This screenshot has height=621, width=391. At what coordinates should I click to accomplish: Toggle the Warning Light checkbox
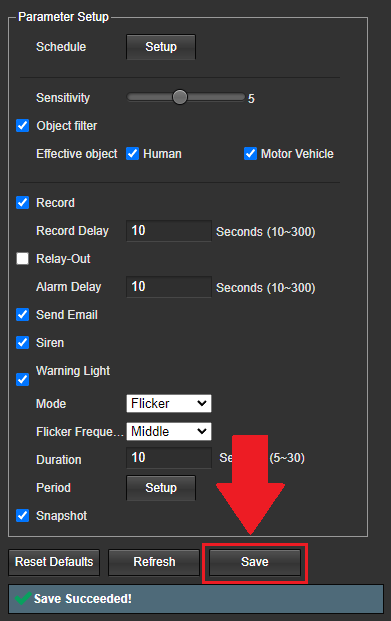pyautogui.click(x=23, y=379)
